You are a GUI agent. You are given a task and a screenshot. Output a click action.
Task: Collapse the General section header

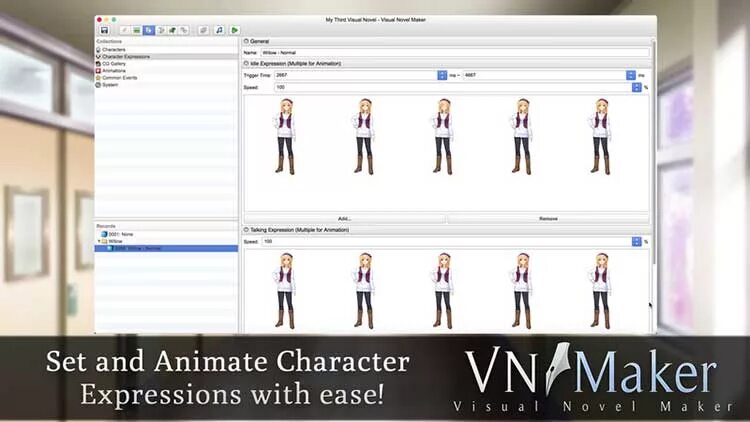pyautogui.click(x=246, y=41)
